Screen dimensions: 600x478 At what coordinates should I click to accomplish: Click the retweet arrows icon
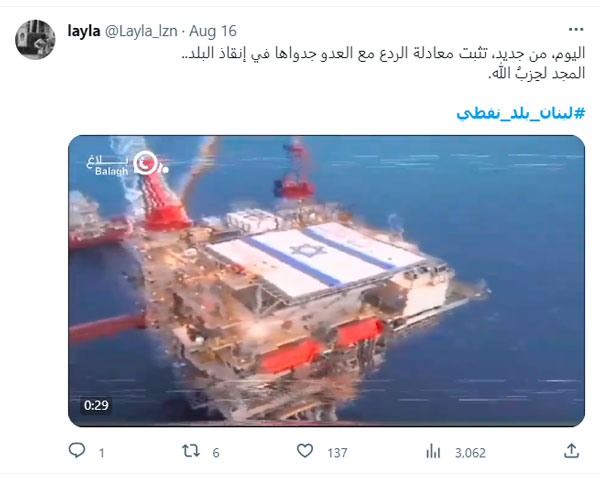click(191, 451)
